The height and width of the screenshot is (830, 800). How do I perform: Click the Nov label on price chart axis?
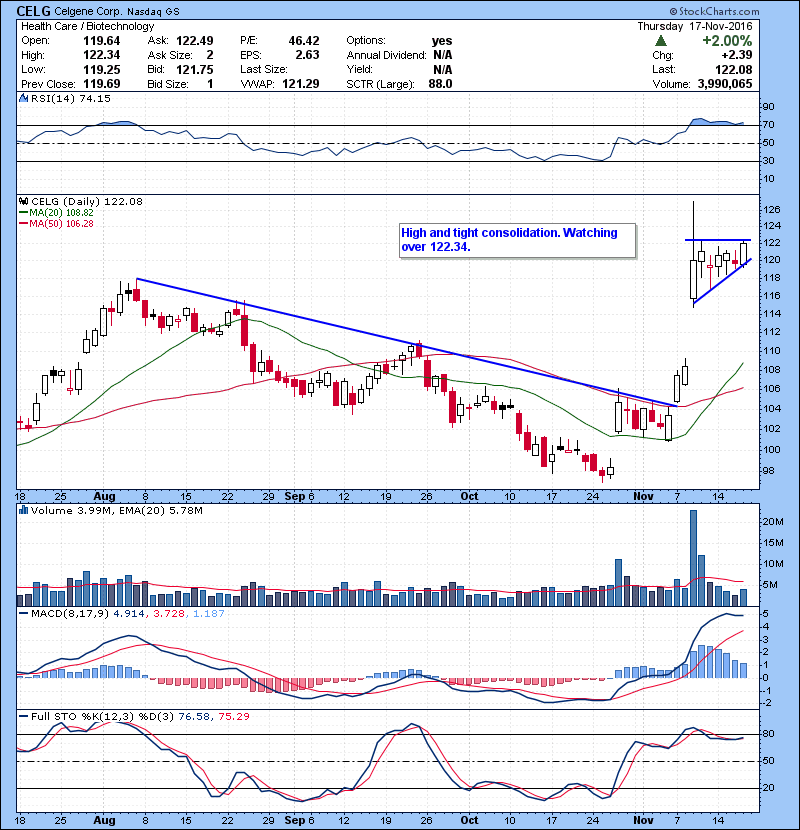(643, 497)
